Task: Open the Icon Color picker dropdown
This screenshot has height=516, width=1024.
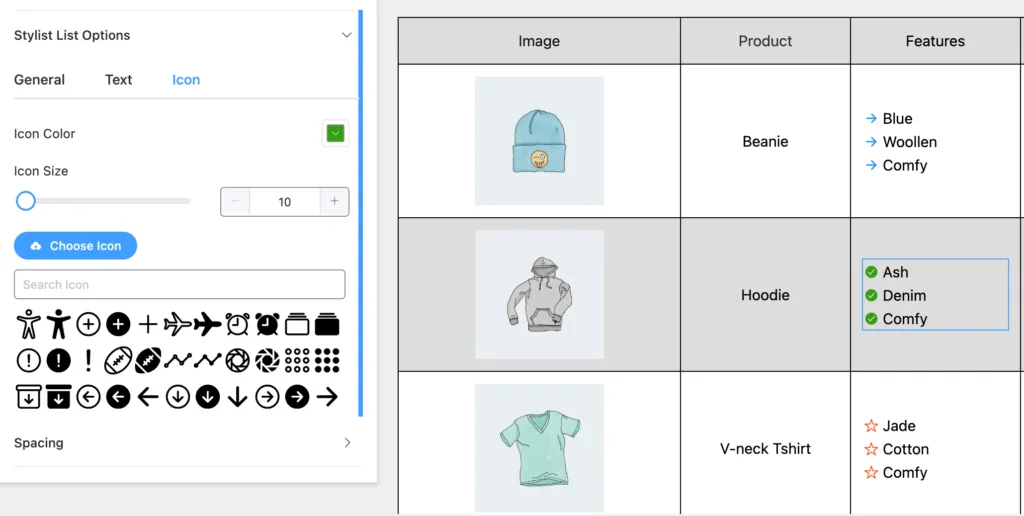Action: click(x=336, y=133)
